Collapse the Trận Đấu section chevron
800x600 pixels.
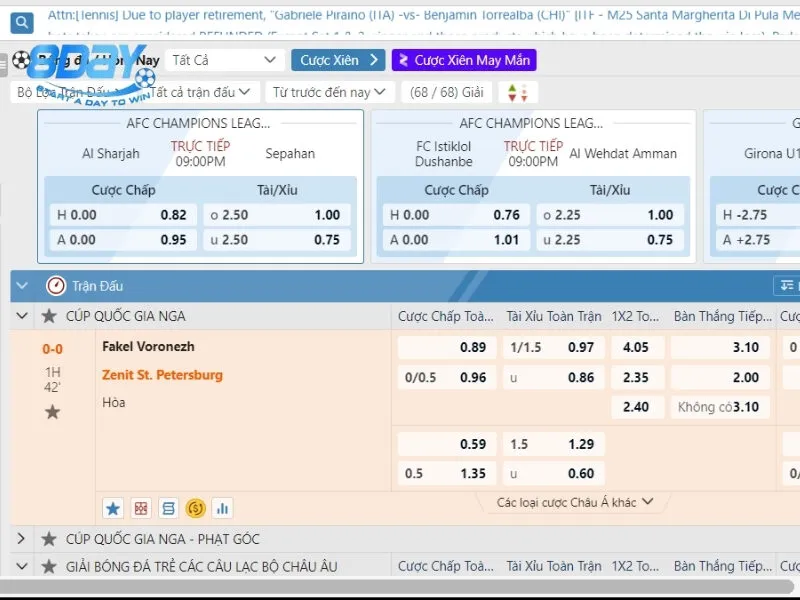click(x=22, y=286)
